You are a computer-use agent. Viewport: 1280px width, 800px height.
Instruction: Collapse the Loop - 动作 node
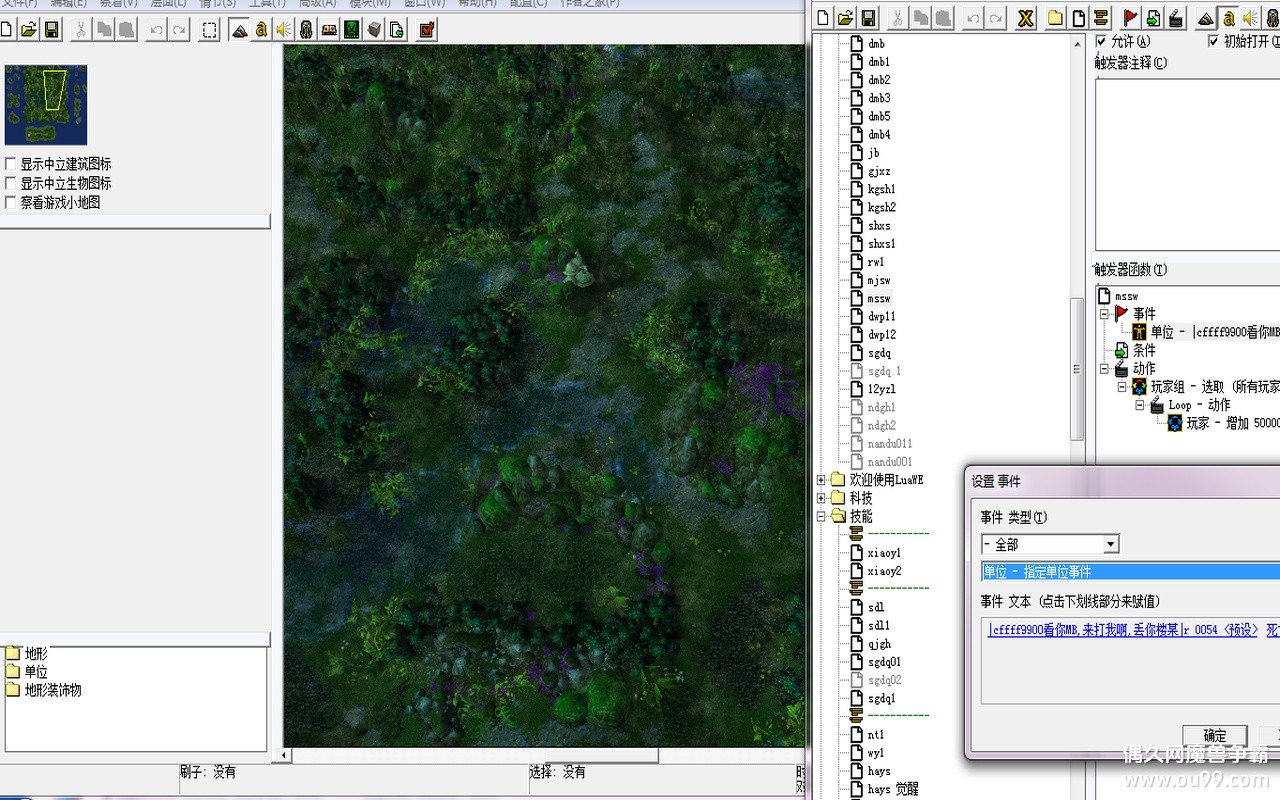point(1141,405)
